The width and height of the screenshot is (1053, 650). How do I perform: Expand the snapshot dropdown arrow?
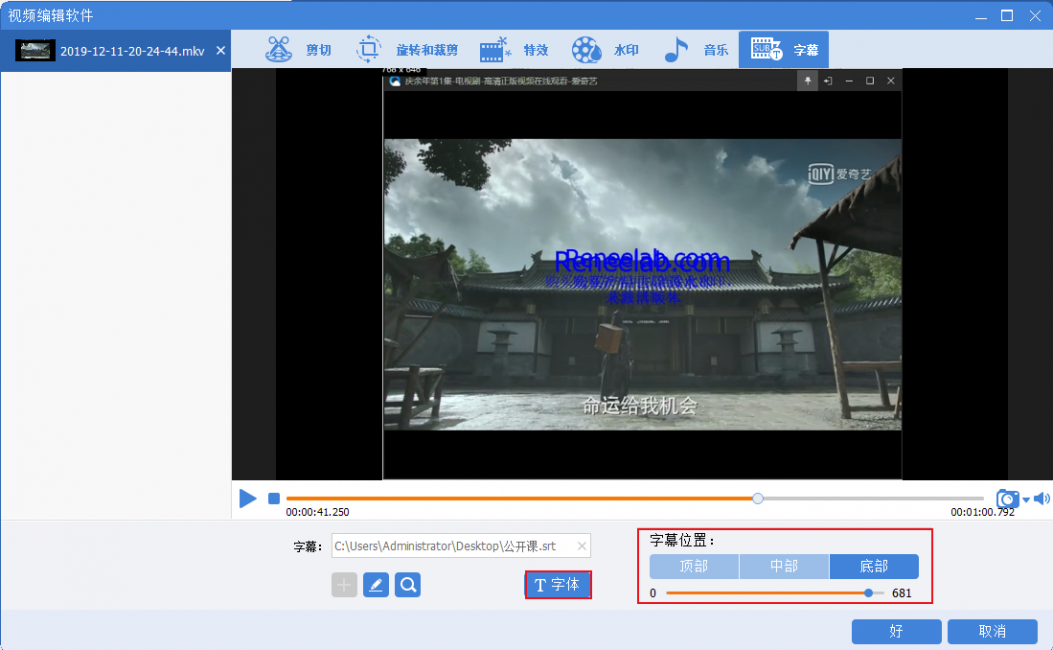pos(1026,500)
